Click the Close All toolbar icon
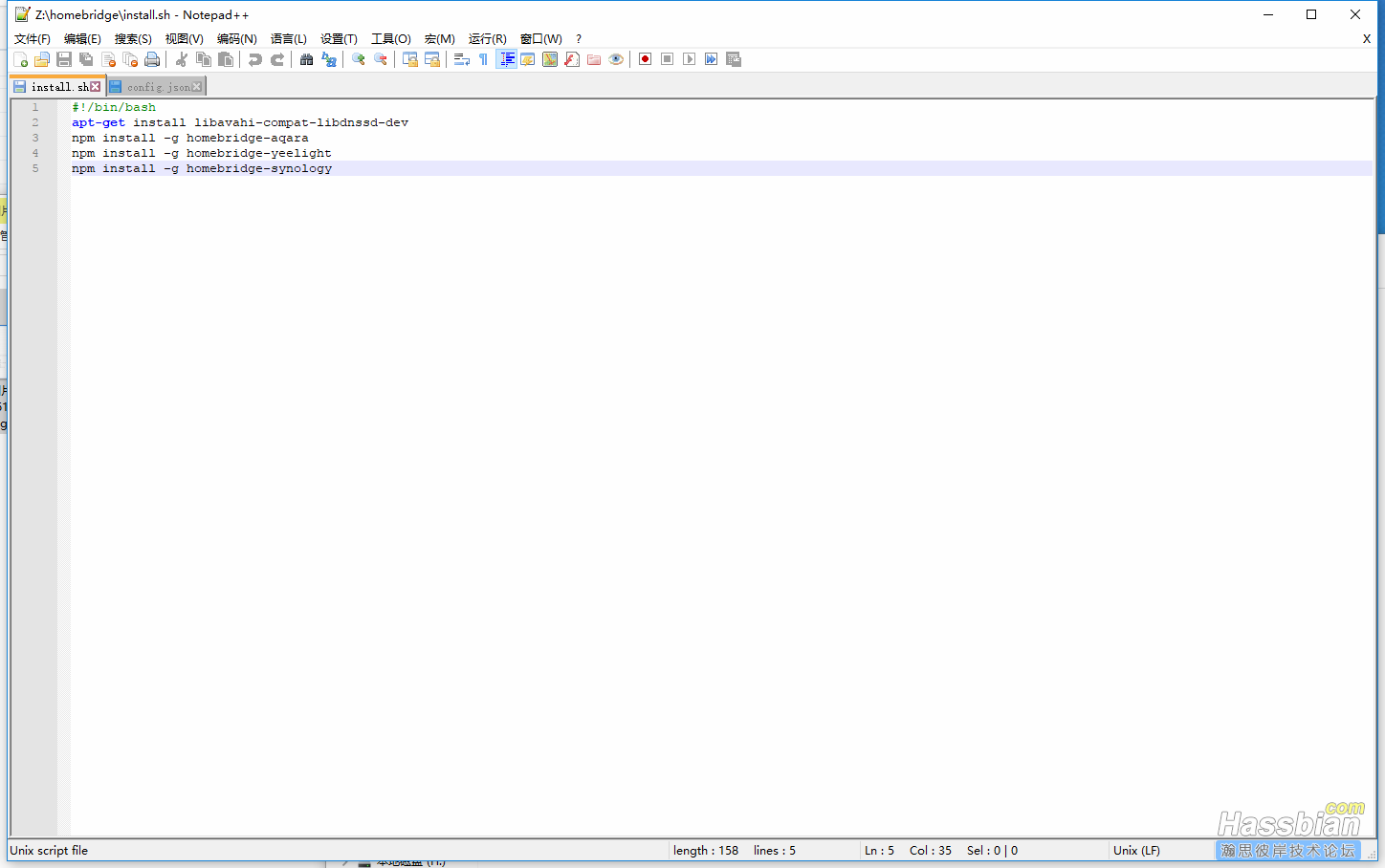This screenshot has height=868, width=1385. [130, 59]
